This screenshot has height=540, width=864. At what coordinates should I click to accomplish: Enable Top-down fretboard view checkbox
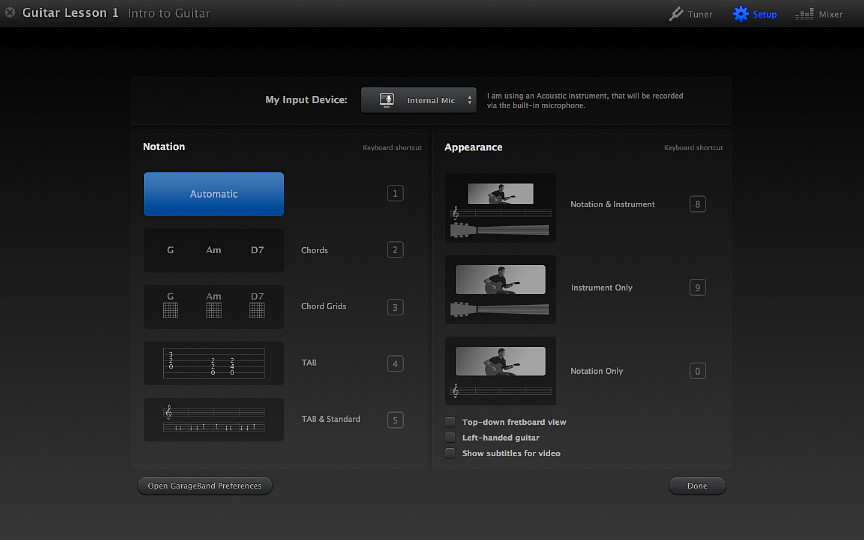[450, 422]
